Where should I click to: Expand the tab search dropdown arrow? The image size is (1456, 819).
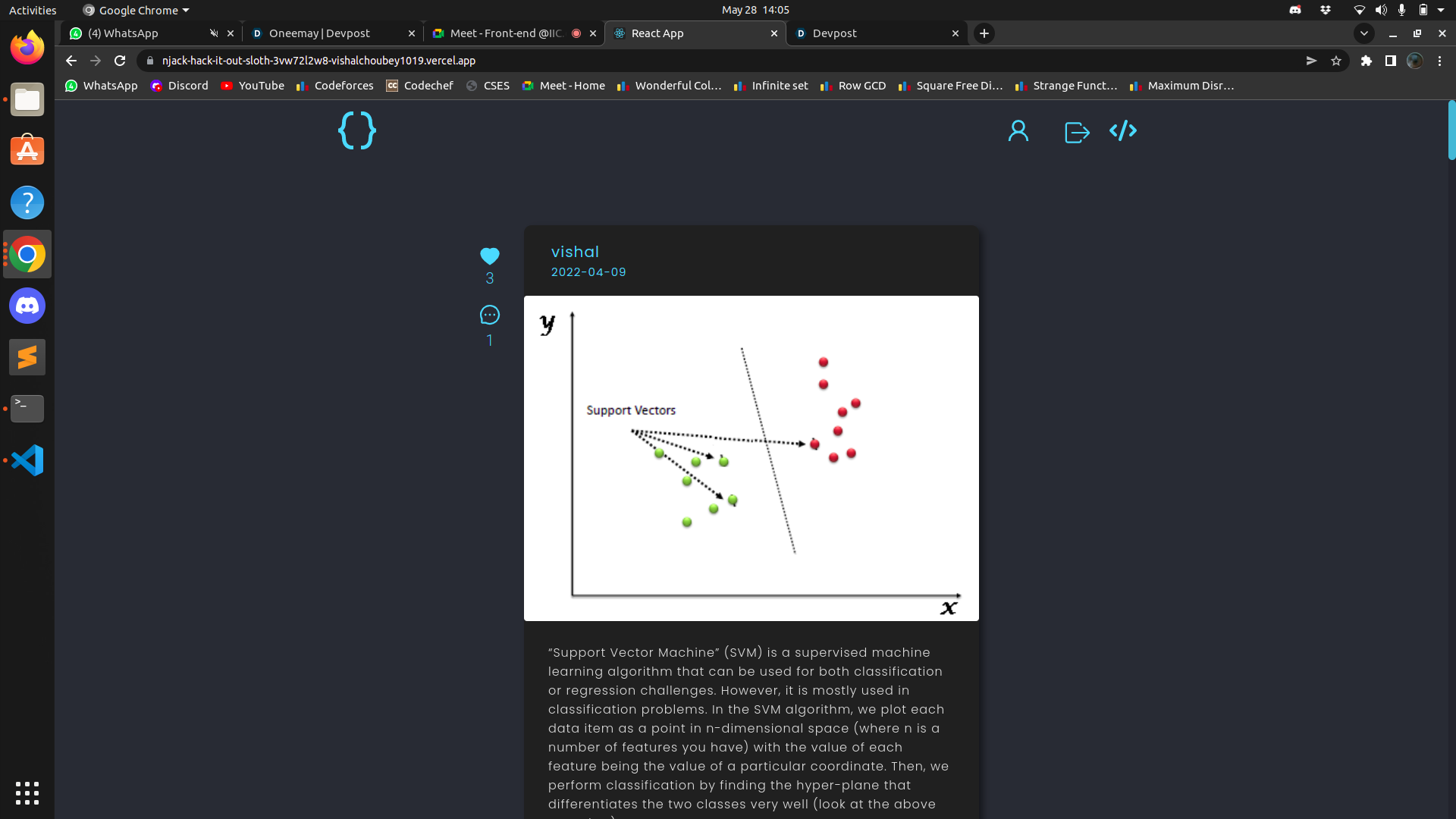(1363, 33)
